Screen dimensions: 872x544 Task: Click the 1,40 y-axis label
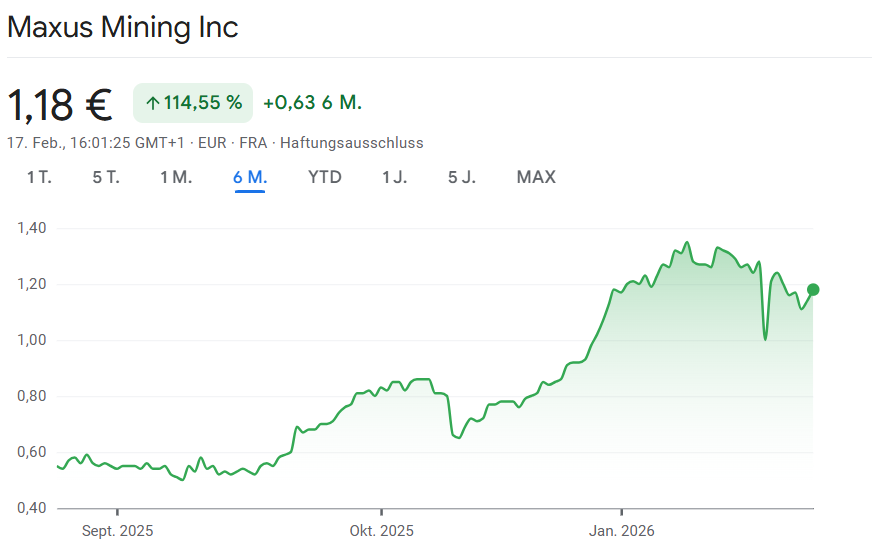click(x=31, y=228)
